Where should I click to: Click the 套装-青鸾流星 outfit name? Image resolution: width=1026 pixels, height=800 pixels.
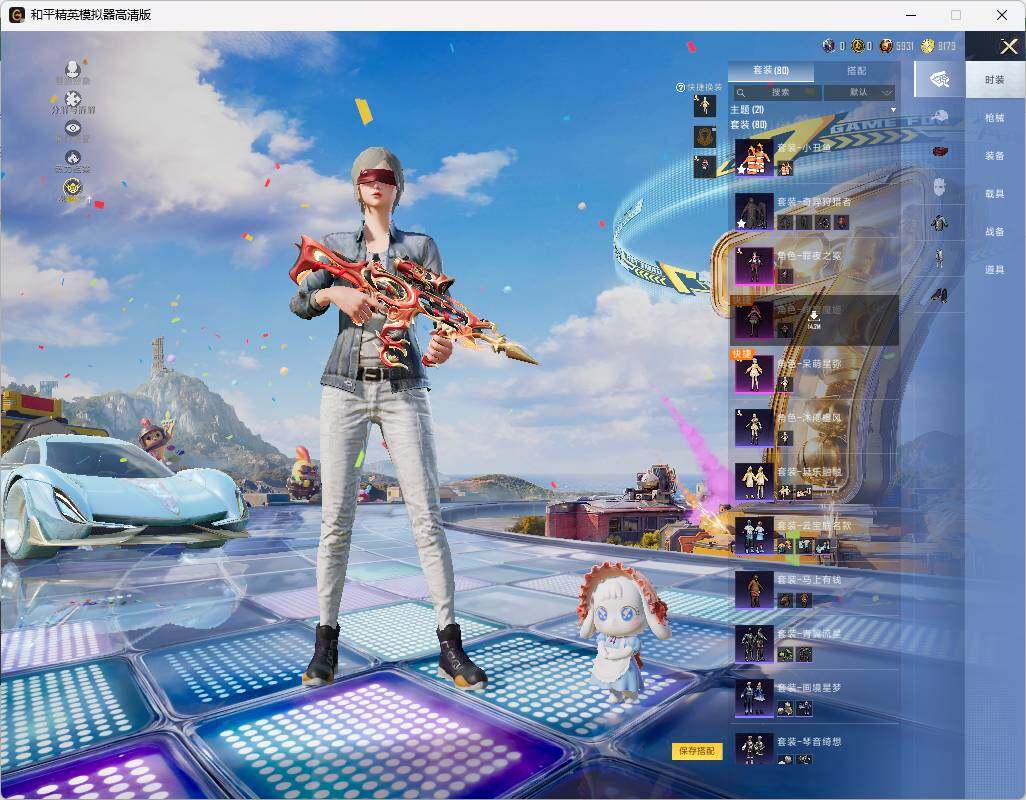pyautogui.click(x=809, y=633)
